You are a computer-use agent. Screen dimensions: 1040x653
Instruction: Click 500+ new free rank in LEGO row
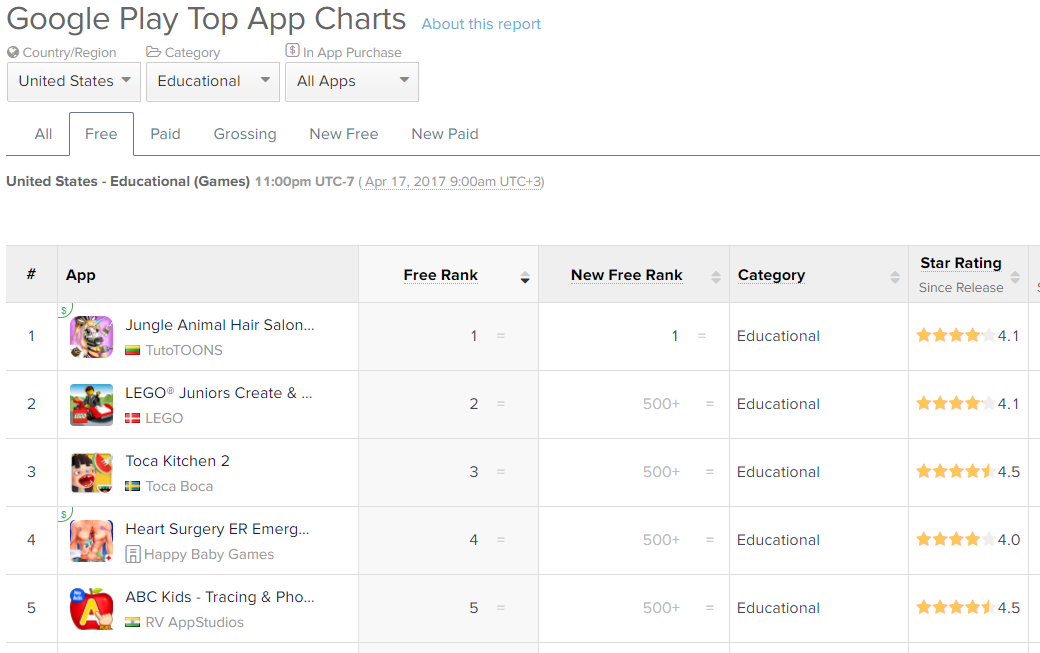(x=661, y=404)
